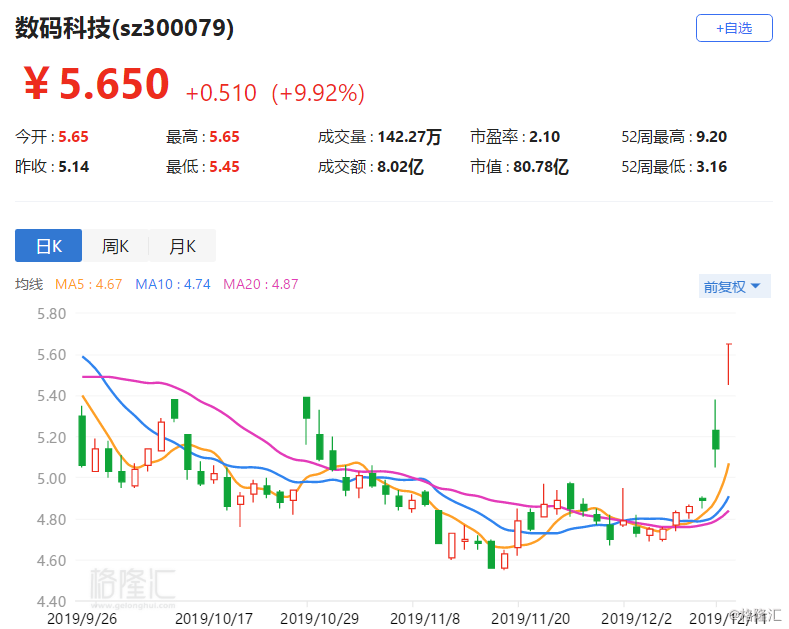The height and width of the screenshot is (629, 789).
Task: Add stock to watchlist with +自选 button
Action: (734, 28)
